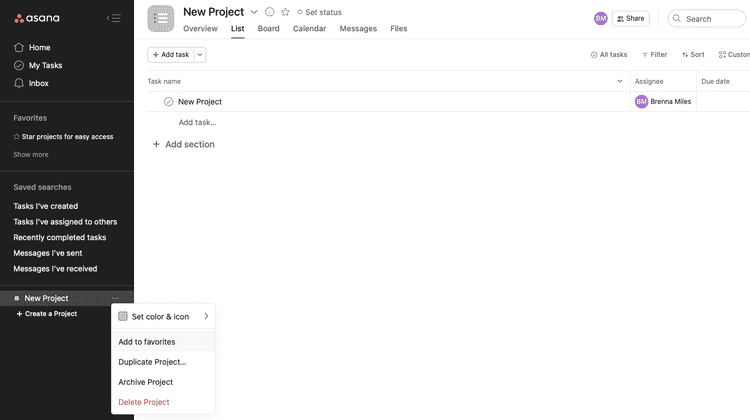
Task: Expand the New Project title dropdown chevron
Action: point(254,12)
